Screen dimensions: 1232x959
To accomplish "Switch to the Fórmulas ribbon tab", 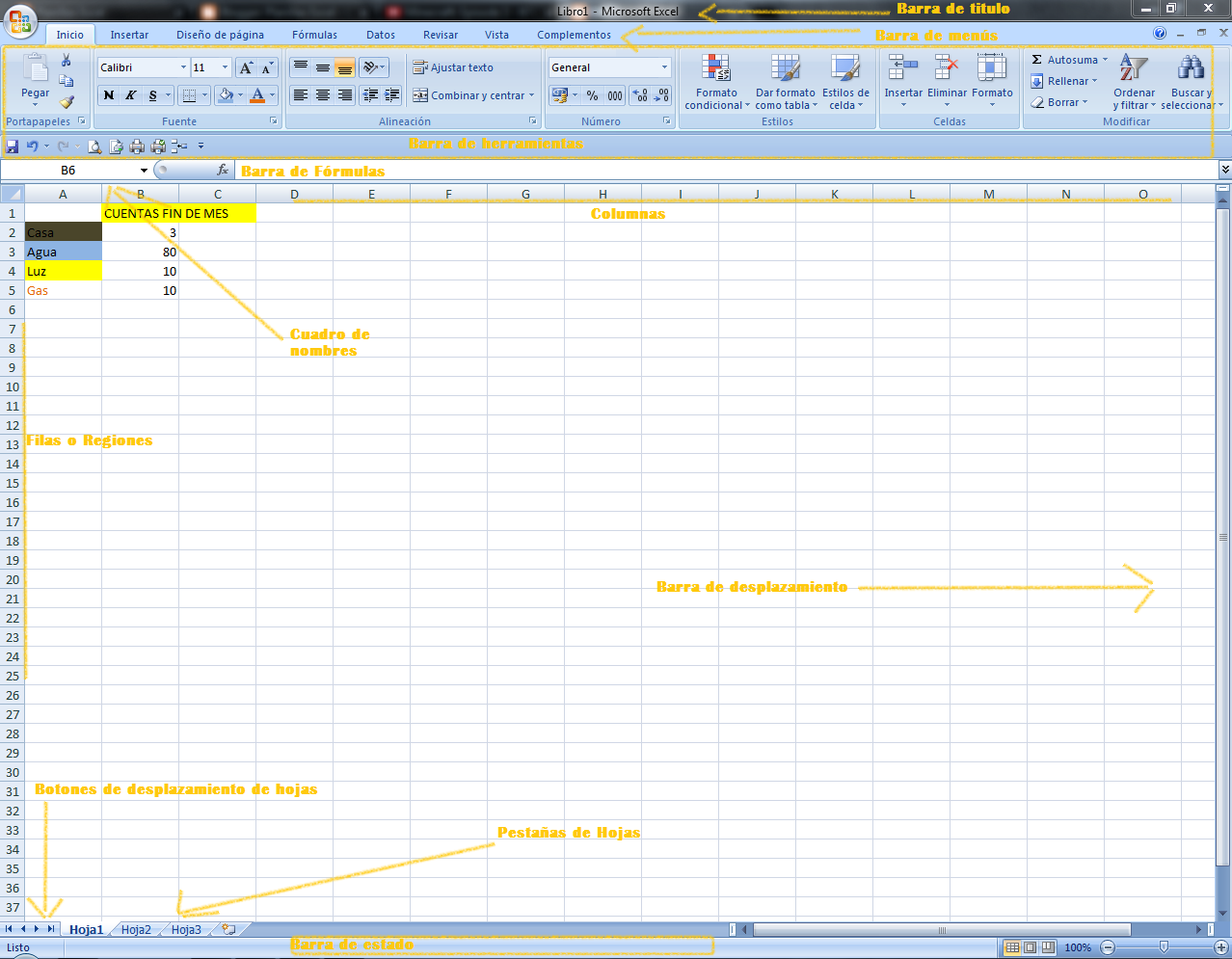I will (x=313, y=34).
